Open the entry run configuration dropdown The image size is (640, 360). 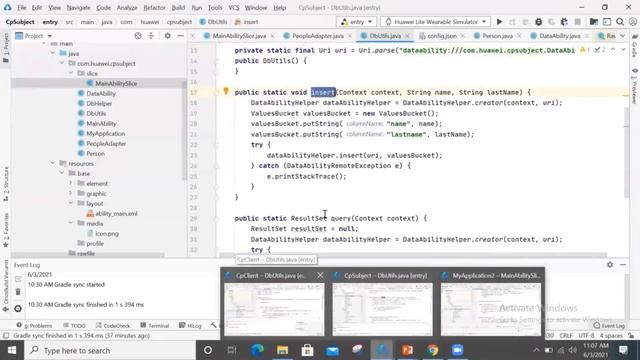[x=356, y=22]
